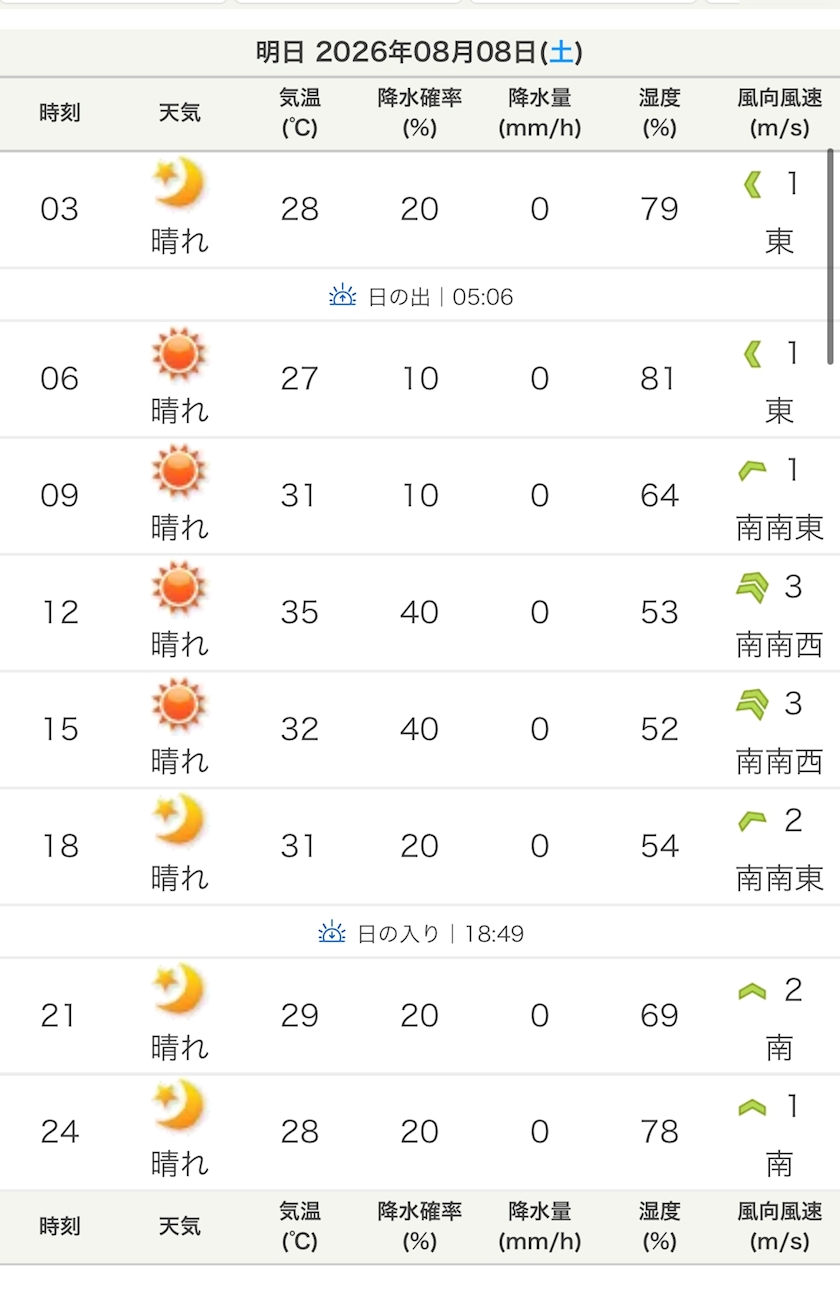Viewport: 840px width, 1301px height.
Task: Click the sun icon for hour 06
Action: pyautogui.click(x=179, y=353)
